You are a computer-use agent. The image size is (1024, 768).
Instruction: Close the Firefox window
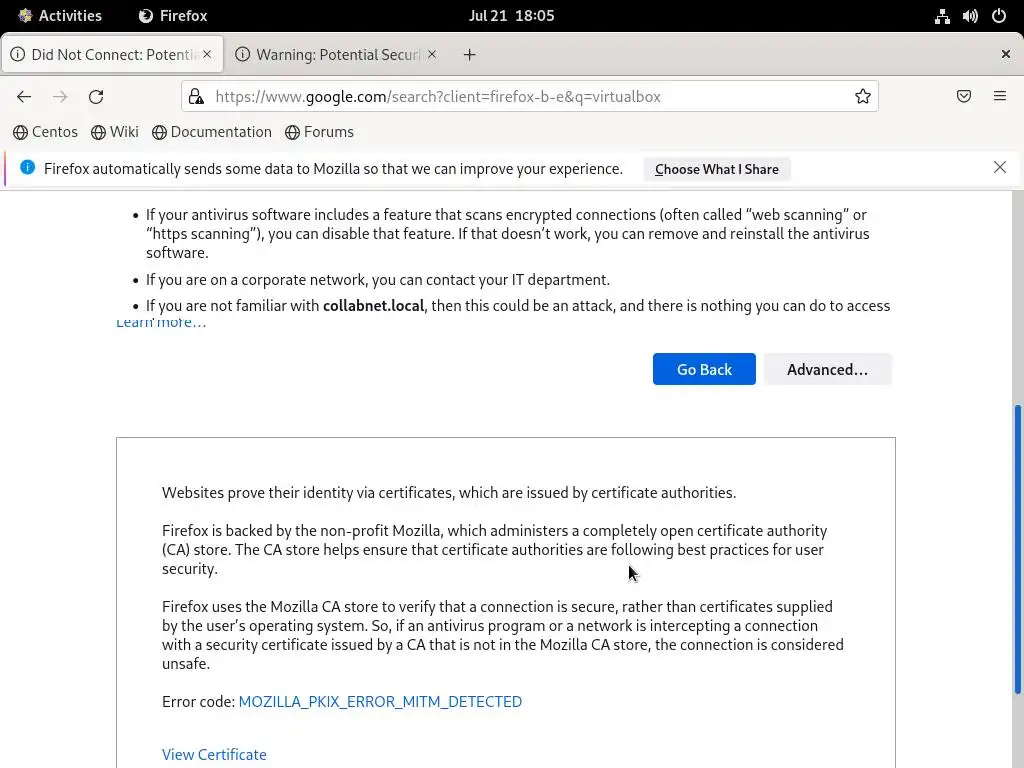pos(1006,54)
